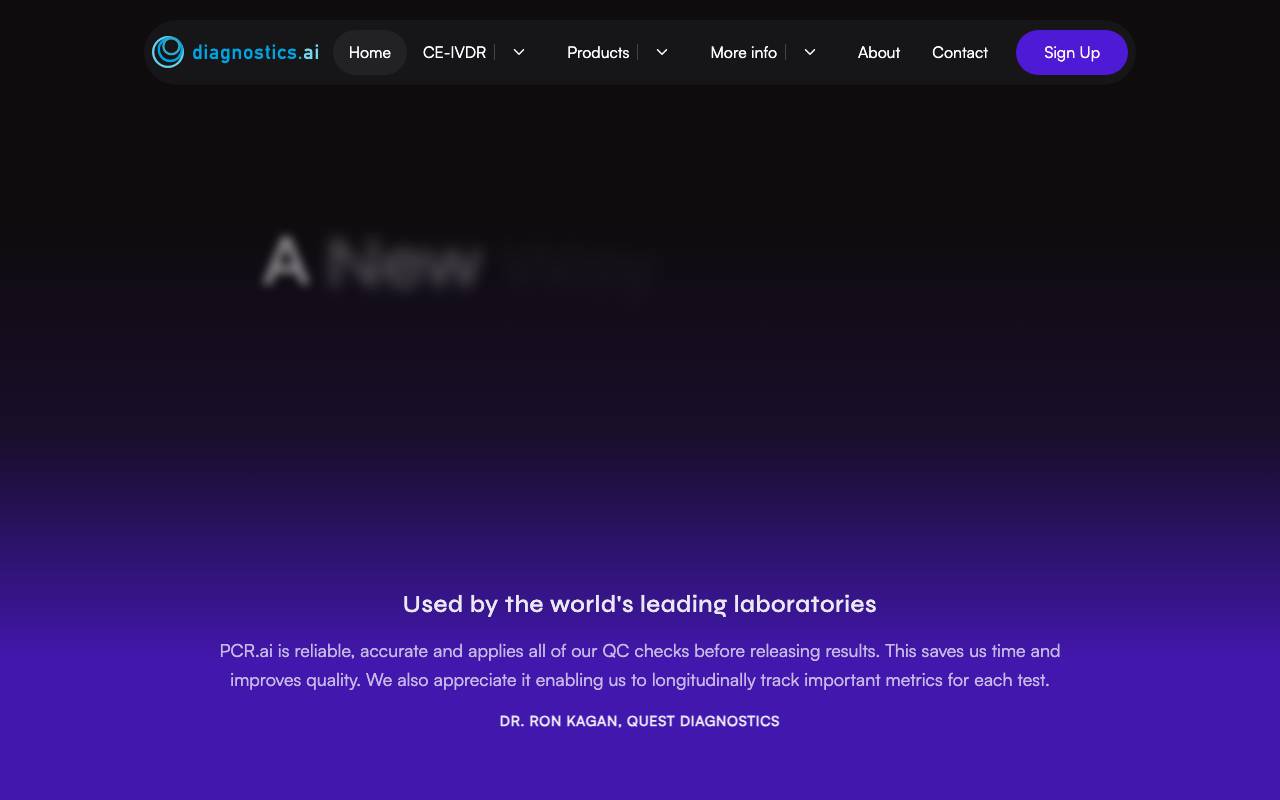
Task: Navigate to the About page
Action: (879, 52)
